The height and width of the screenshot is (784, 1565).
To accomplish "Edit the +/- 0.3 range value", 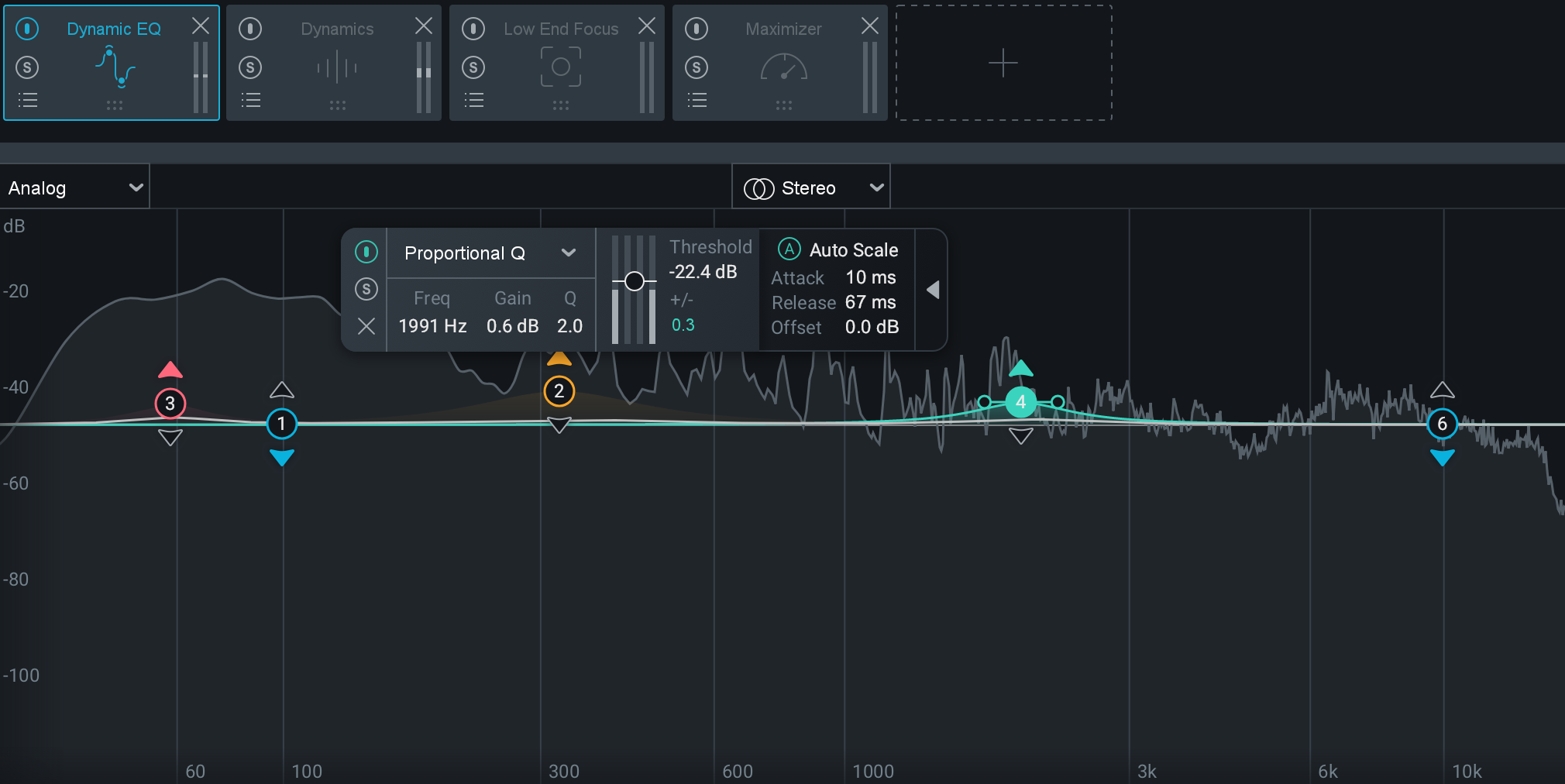I will click(683, 325).
